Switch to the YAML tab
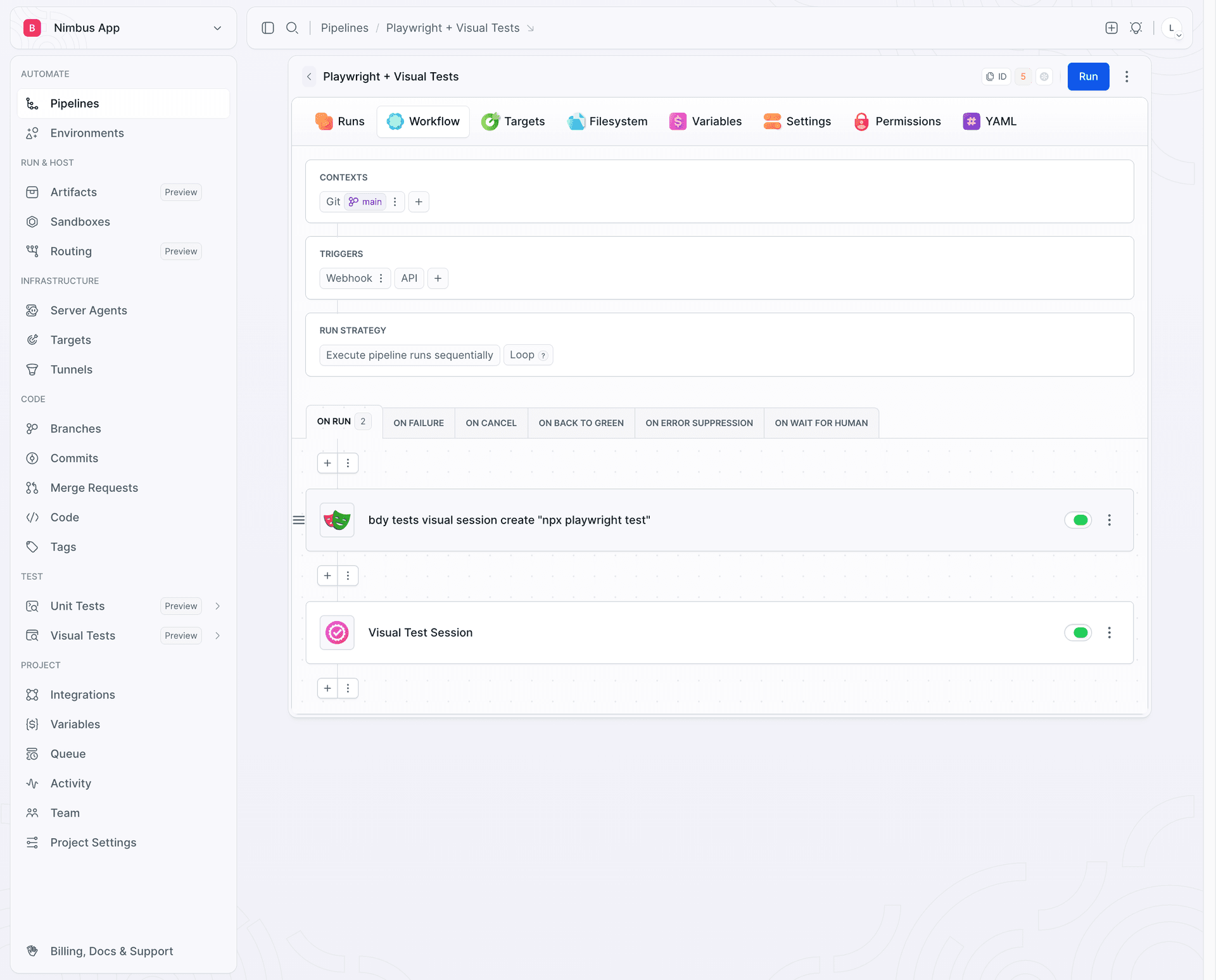This screenshot has width=1216, height=980. [990, 121]
